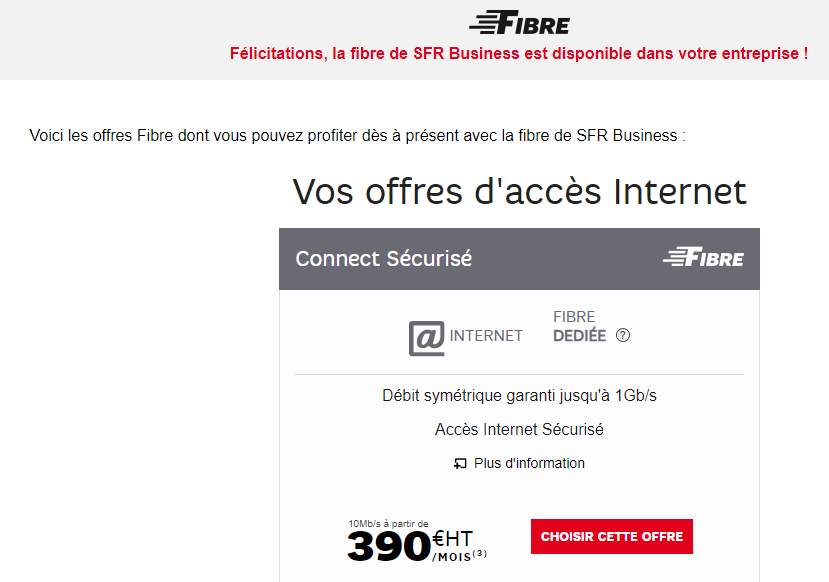Image resolution: width=829 pixels, height=582 pixels.
Task: Open the help question mark beside Fibre Dédiée
Action: [x=623, y=336]
